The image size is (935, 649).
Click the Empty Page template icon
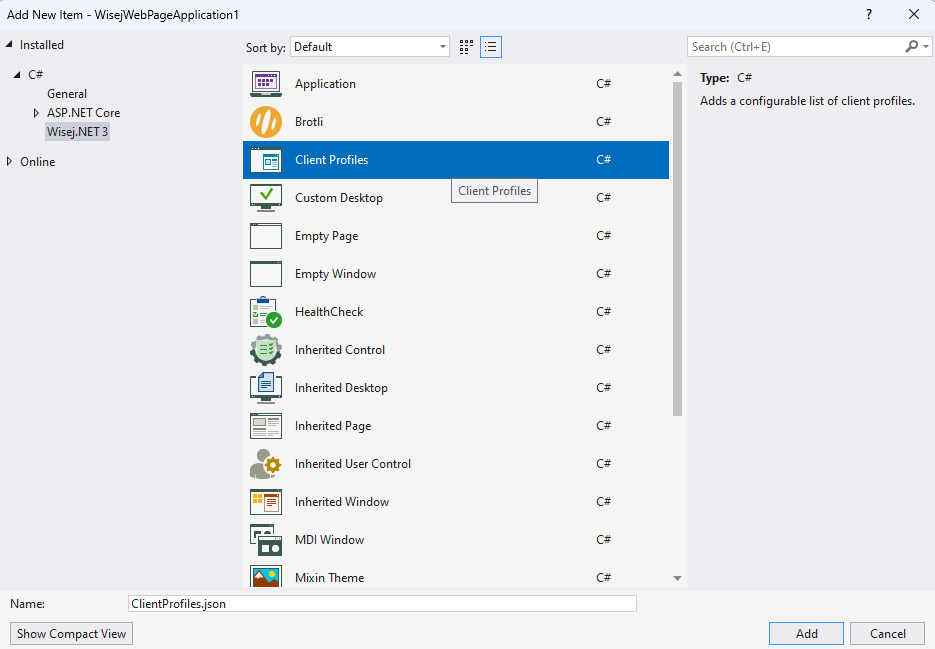(266, 236)
